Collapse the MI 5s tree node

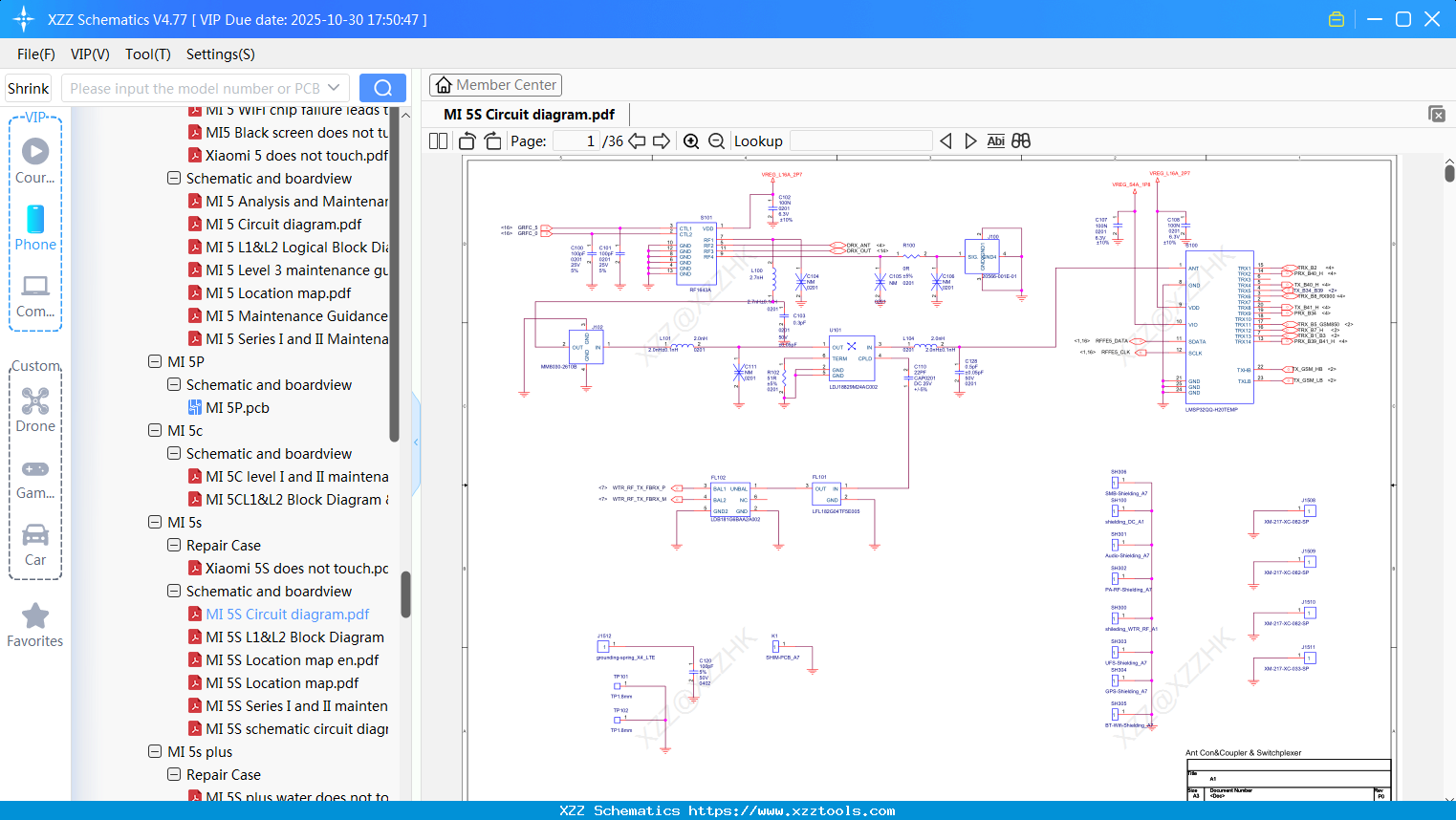[x=154, y=522]
